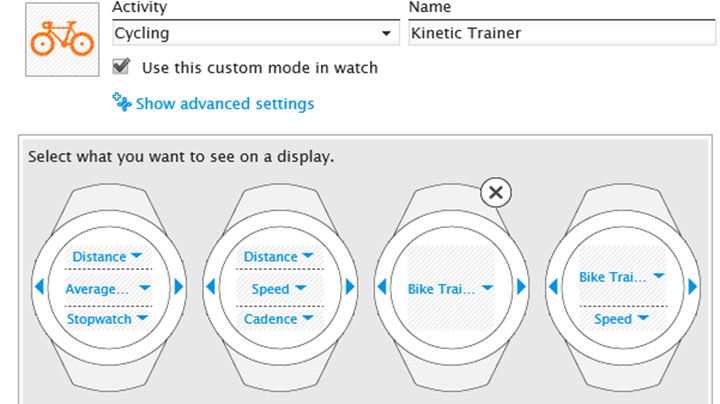Click right arrow on first watch display
The image size is (720, 404).
point(179,287)
